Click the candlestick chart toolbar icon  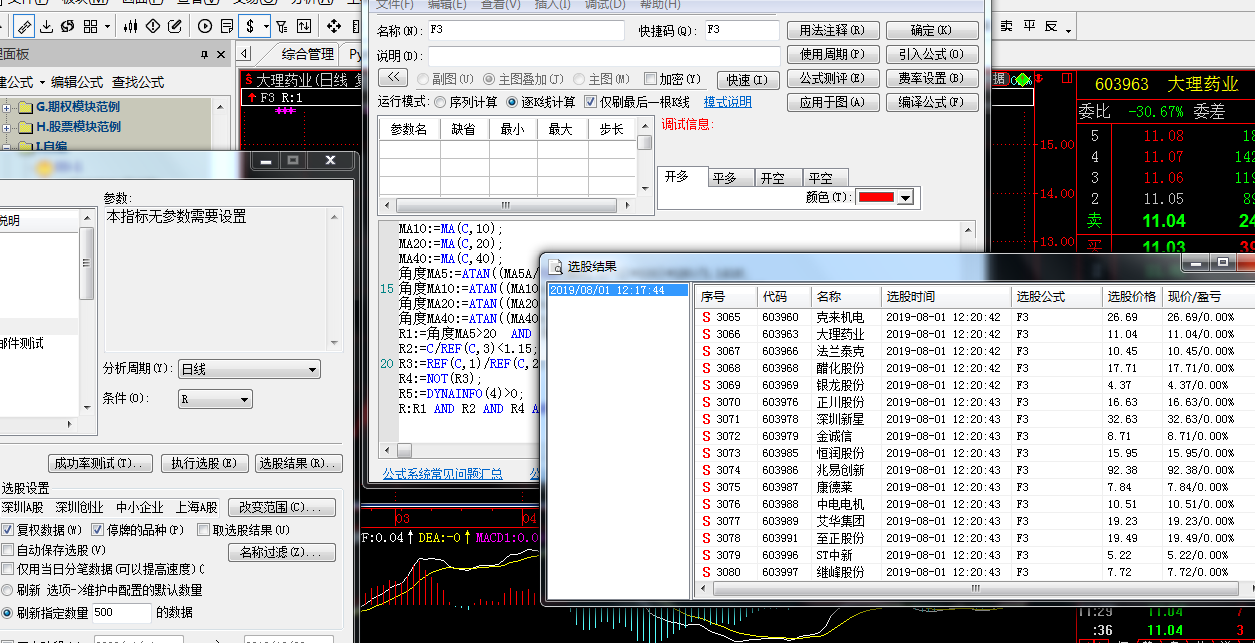[x=130, y=25]
